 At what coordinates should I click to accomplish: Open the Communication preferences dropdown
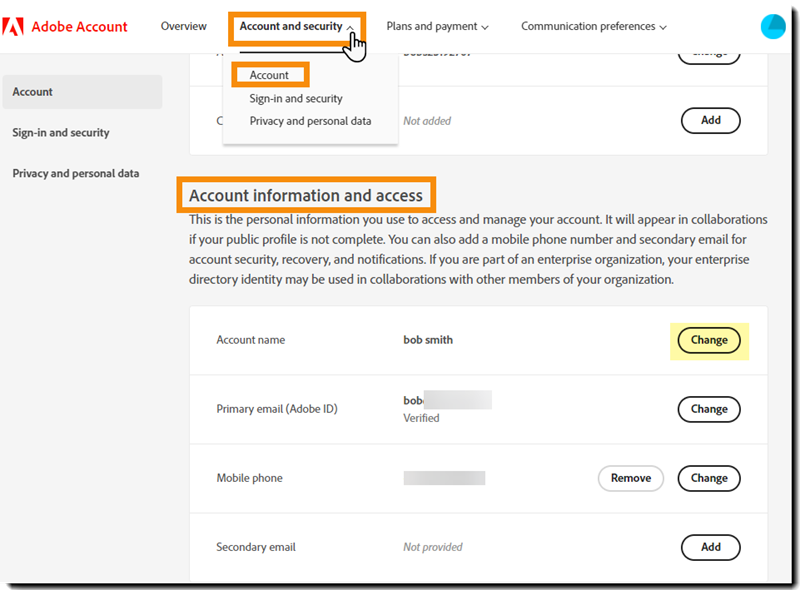pyautogui.click(x=593, y=26)
